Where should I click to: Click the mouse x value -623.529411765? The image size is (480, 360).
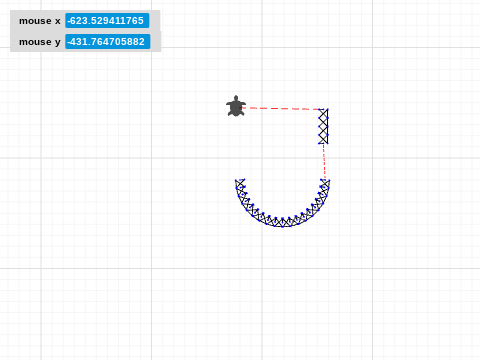pyautogui.click(x=107, y=21)
